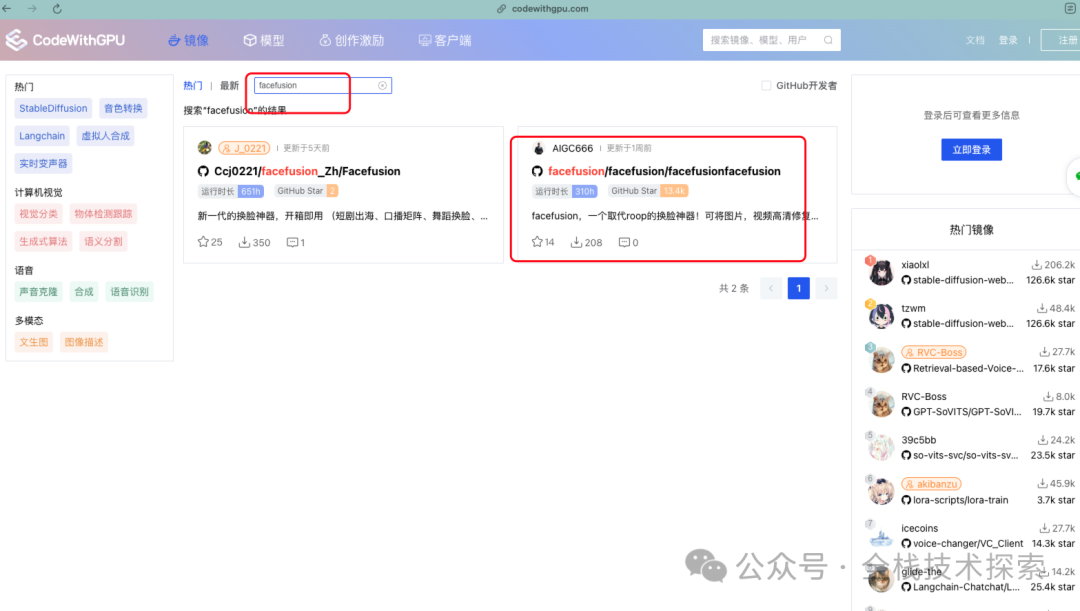This screenshot has height=611, width=1080.
Task: Click browser address bar codewithgpu.com
Action: click(x=543, y=9)
